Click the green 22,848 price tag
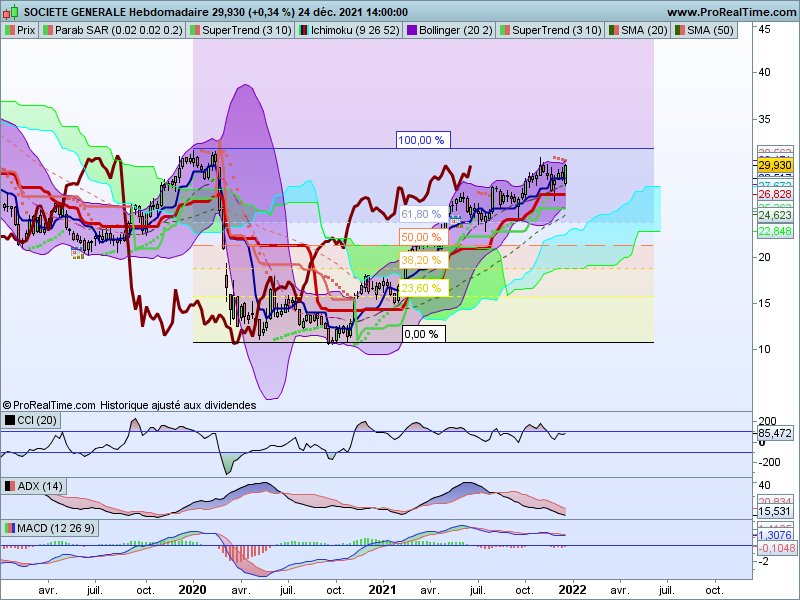 click(x=775, y=232)
